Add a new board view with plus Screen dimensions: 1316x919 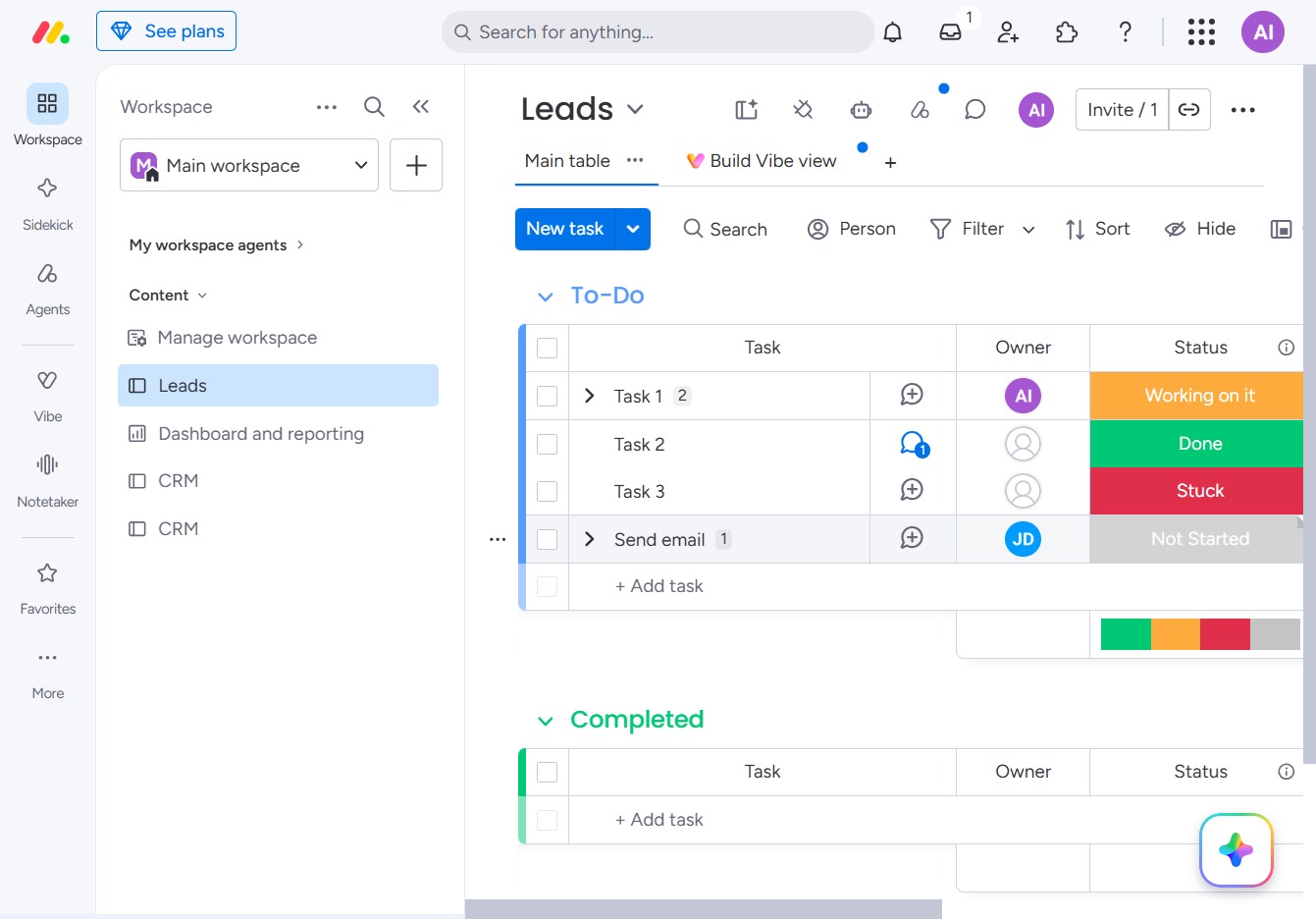click(890, 163)
